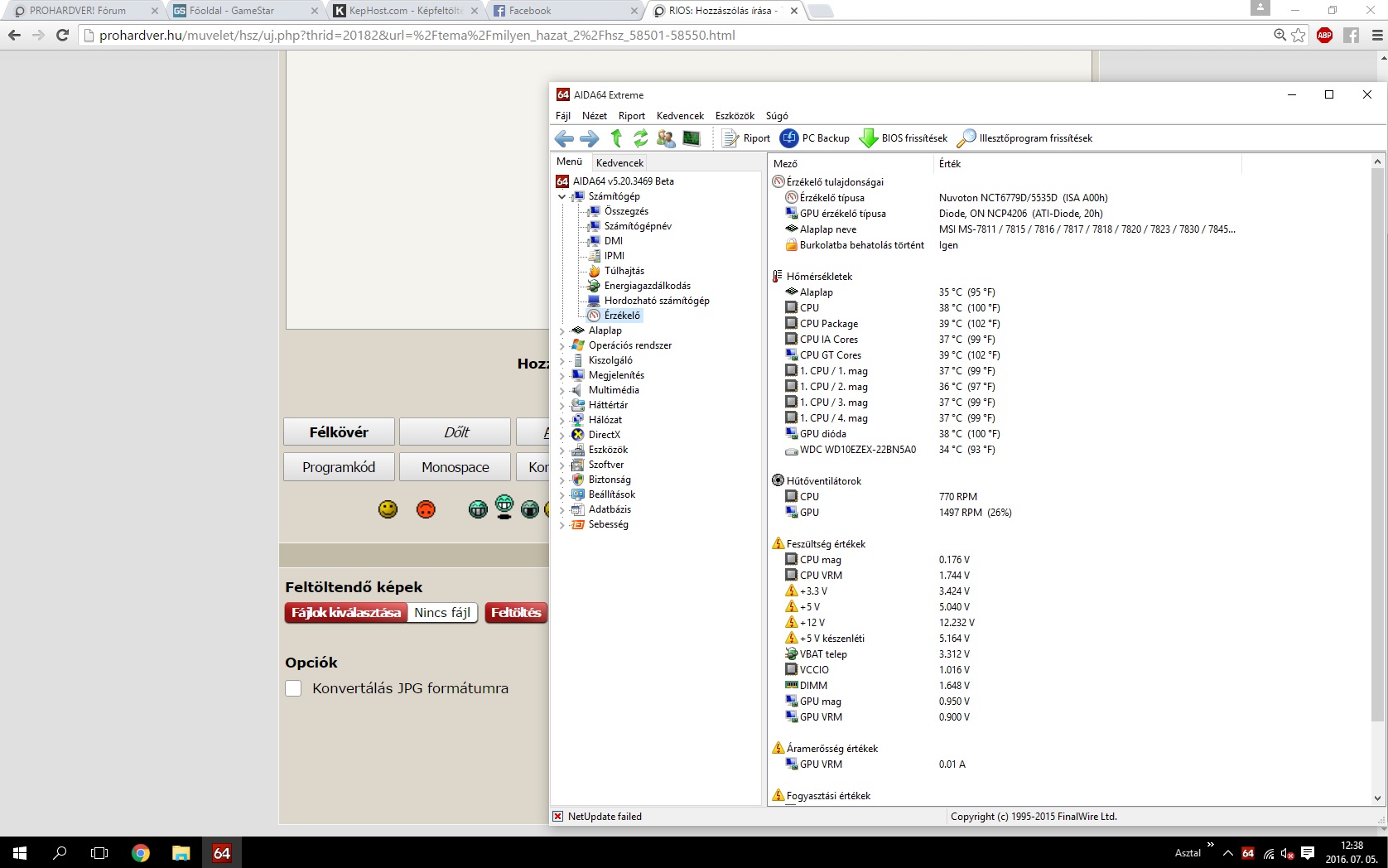
Task: Bookmark the page with the star icon
Action: tap(1299, 35)
